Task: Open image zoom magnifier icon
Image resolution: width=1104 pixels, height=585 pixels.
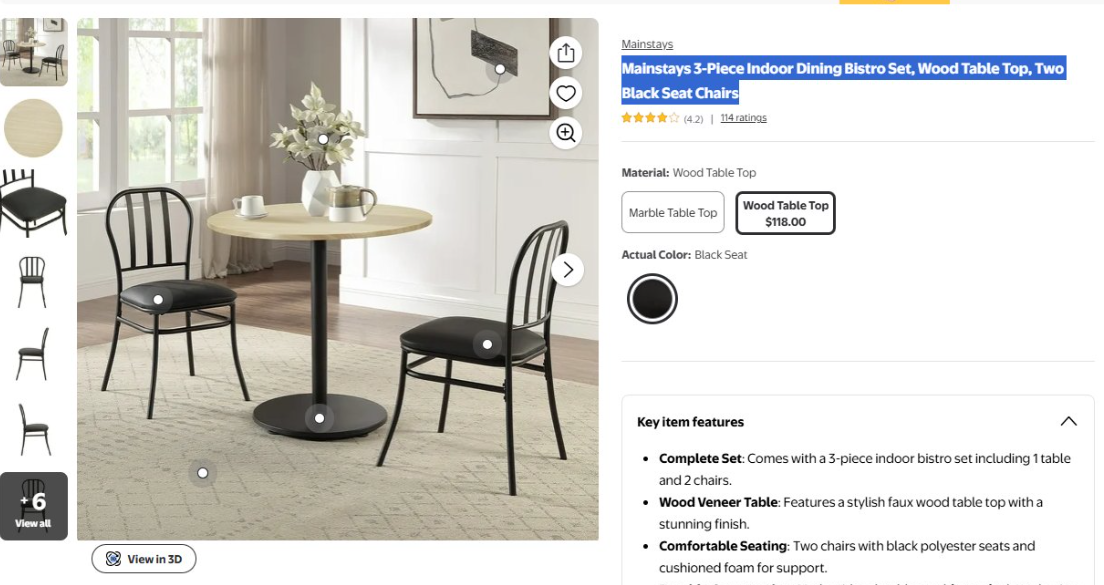Action: (566, 132)
